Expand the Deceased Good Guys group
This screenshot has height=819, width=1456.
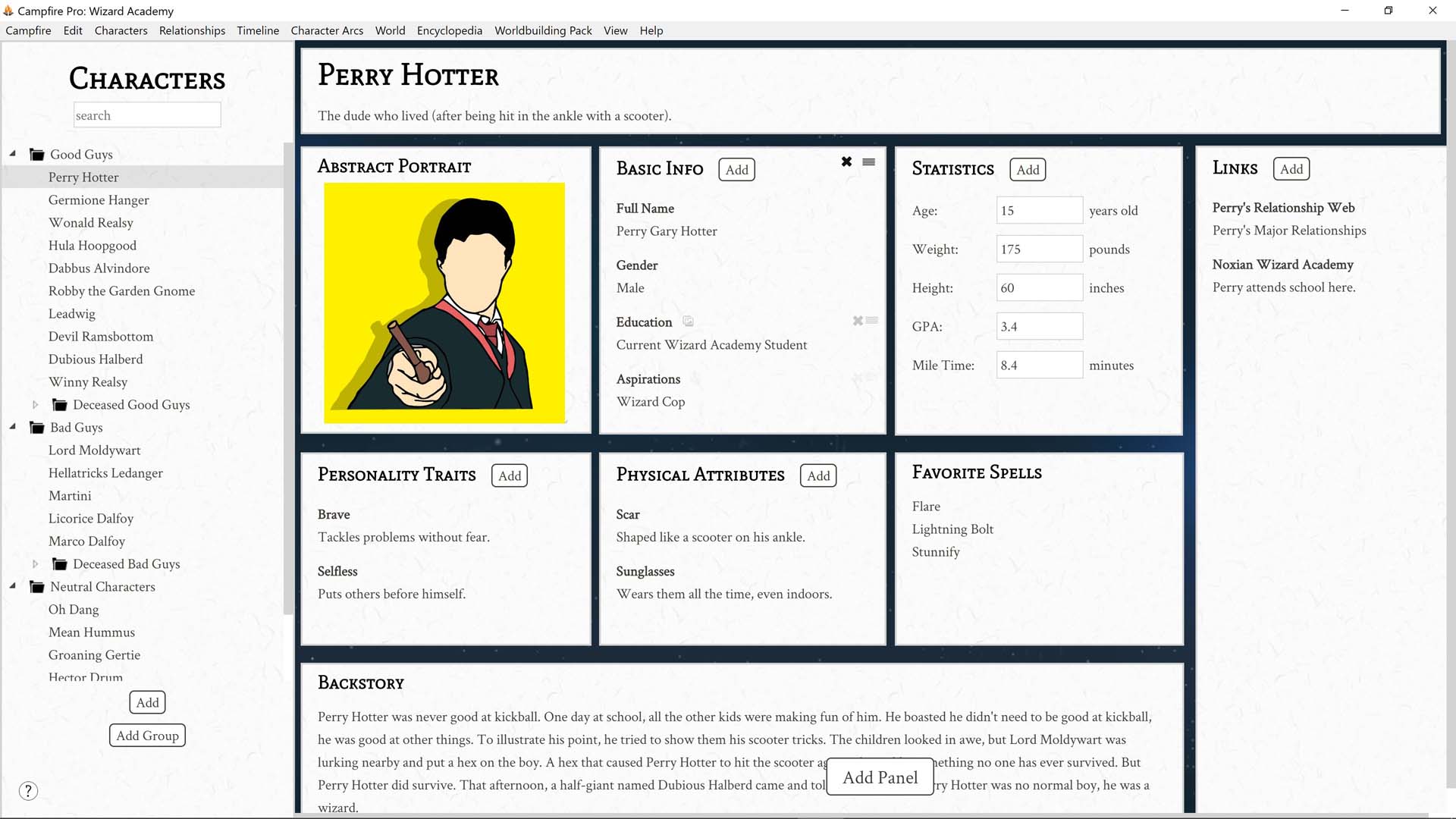pyautogui.click(x=35, y=405)
